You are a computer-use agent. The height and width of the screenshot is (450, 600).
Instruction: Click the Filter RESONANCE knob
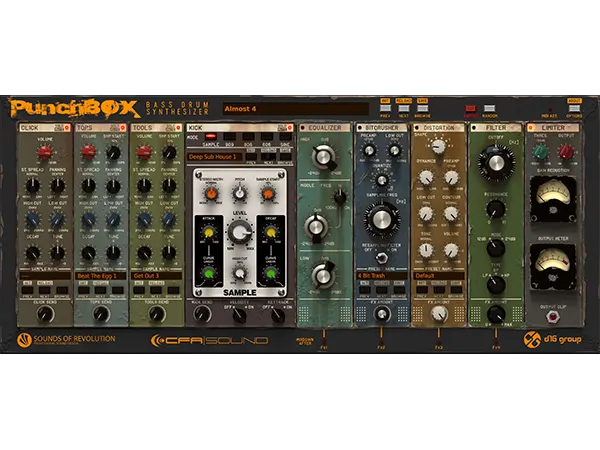(496, 209)
